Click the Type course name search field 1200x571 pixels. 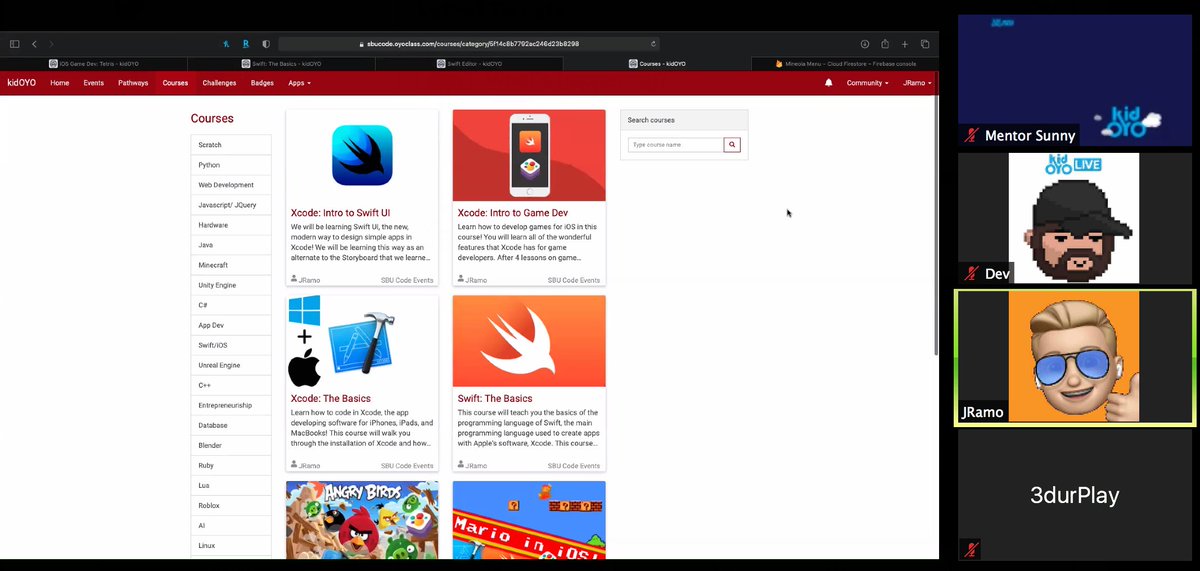(x=676, y=145)
